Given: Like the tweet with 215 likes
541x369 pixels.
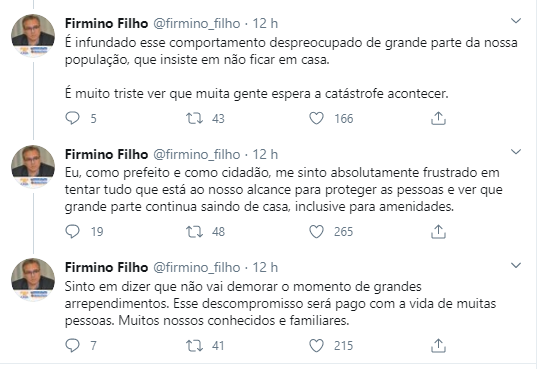Looking at the screenshot, I should pos(316,346).
